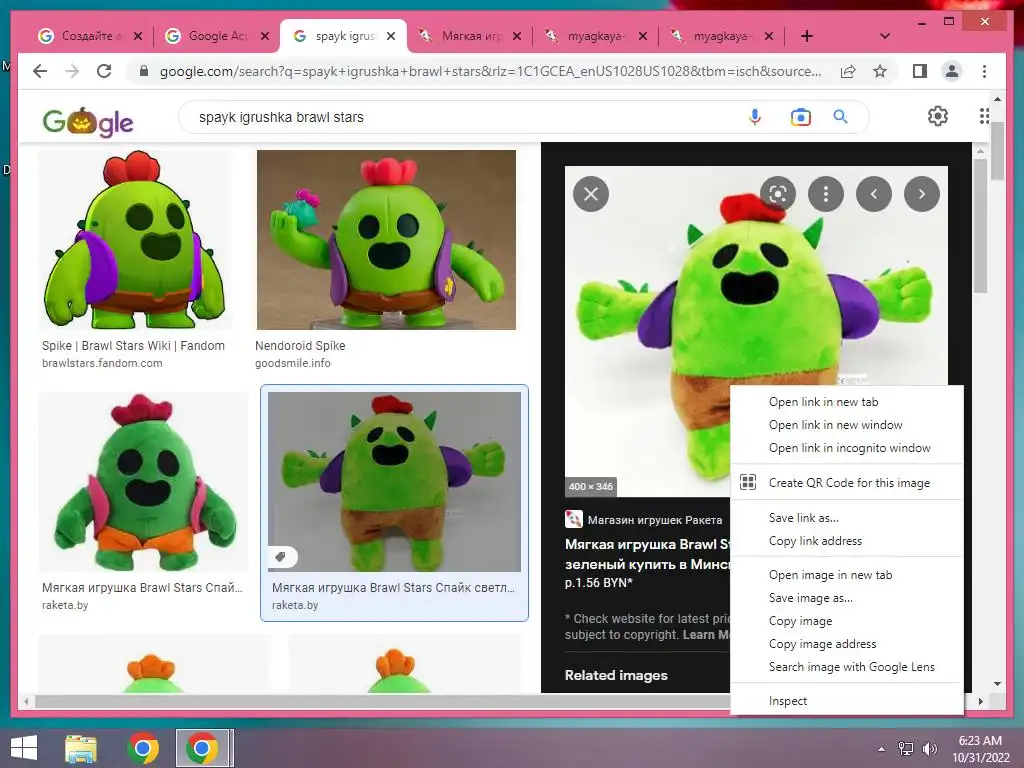The image size is (1024, 768).
Task: Click the Google Lens icon on preview
Action: pyautogui.click(x=778, y=194)
